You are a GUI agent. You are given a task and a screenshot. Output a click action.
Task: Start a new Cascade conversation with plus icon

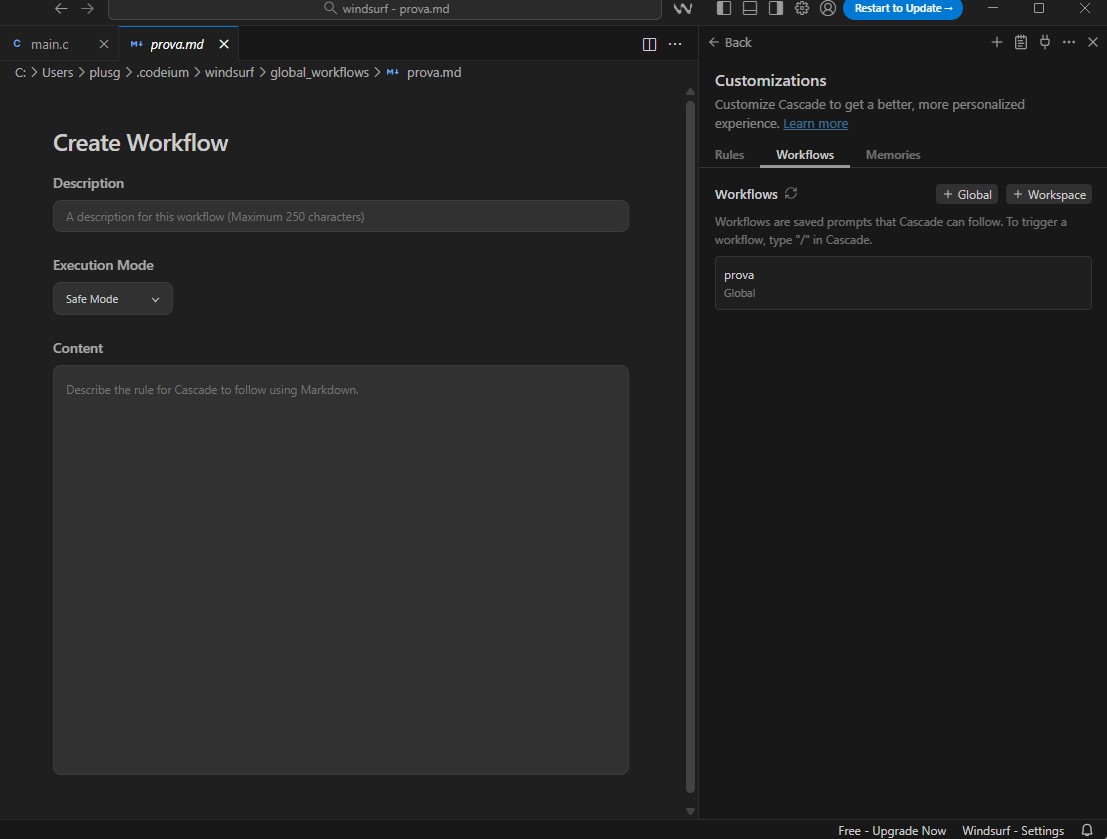pyautogui.click(x=996, y=42)
